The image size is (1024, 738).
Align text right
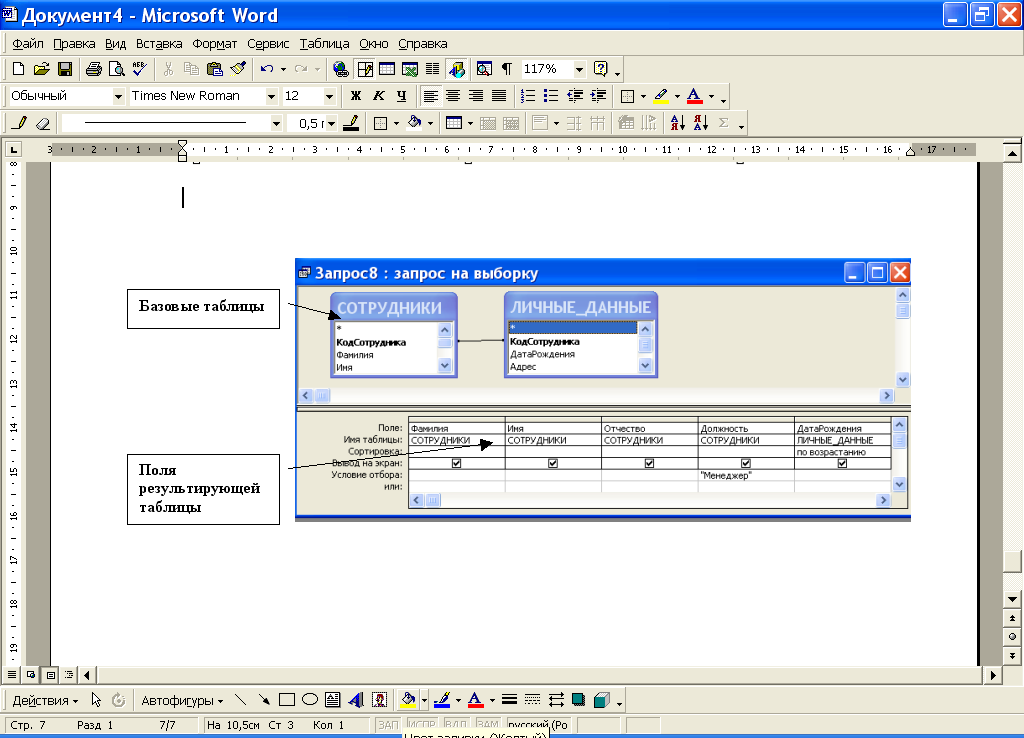476,96
